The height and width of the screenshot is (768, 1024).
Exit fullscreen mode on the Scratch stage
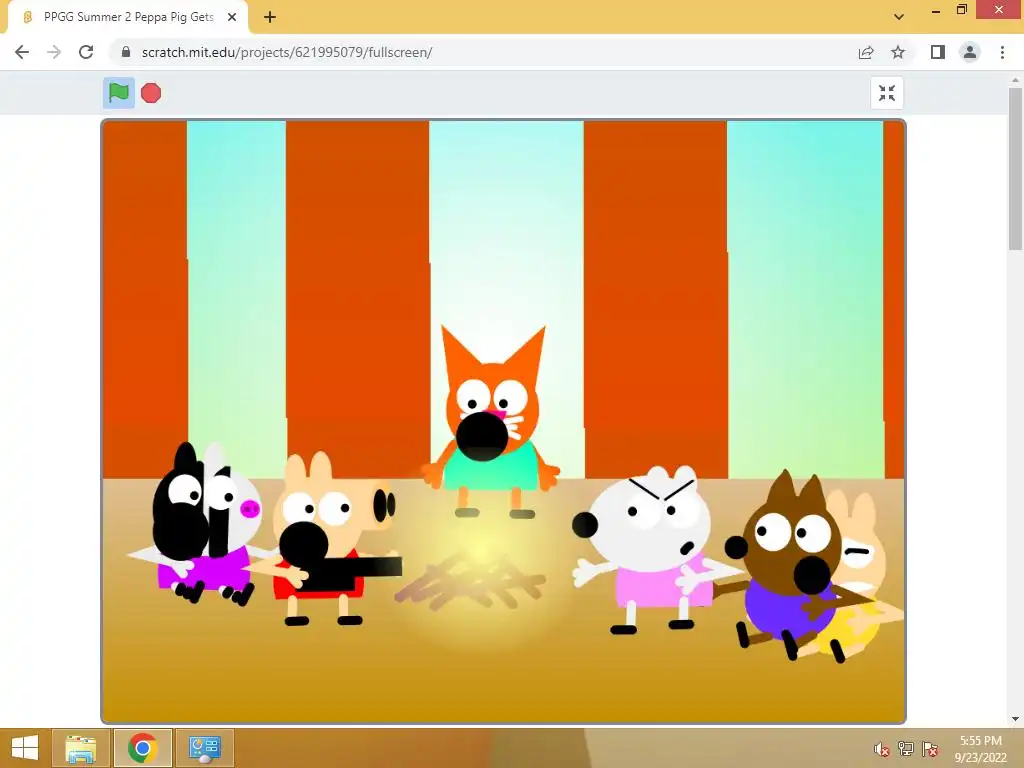click(887, 93)
